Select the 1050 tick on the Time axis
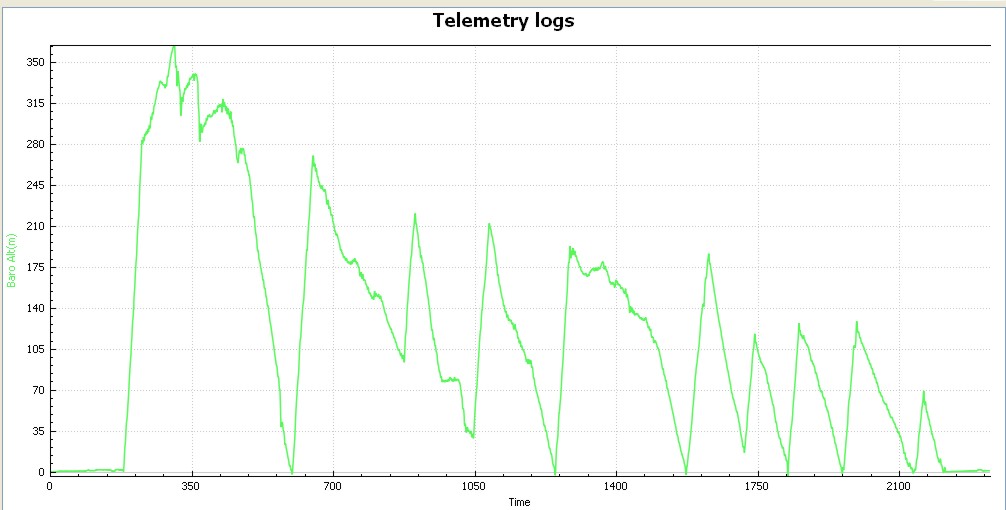The height and width of the screenshot is (510, 1006). click(x=474, y=486)
